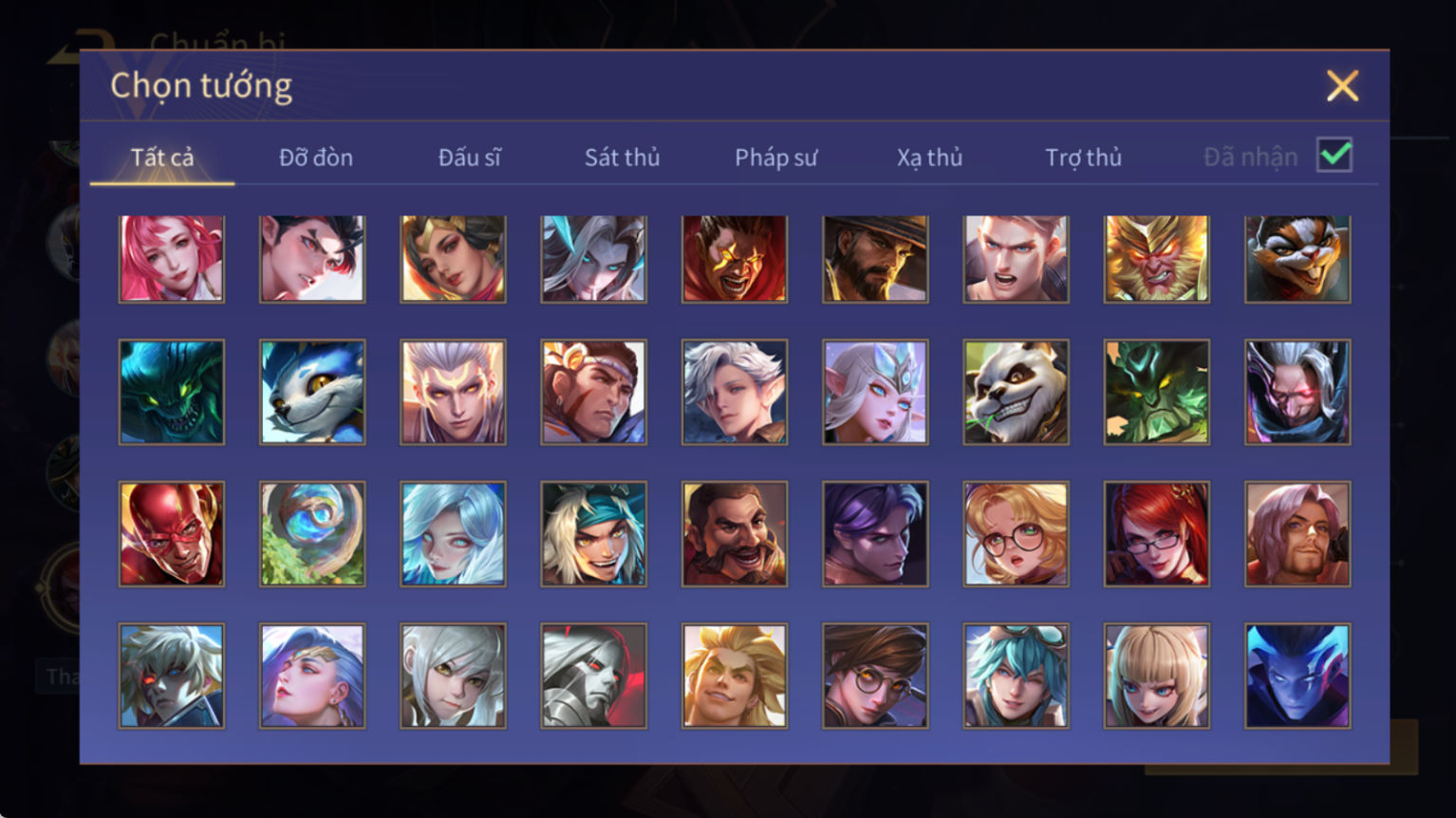The image size is (1456, 818).
Task: Choose the green tree-monster hero portrait
Action: click(x=1156, y=392)
